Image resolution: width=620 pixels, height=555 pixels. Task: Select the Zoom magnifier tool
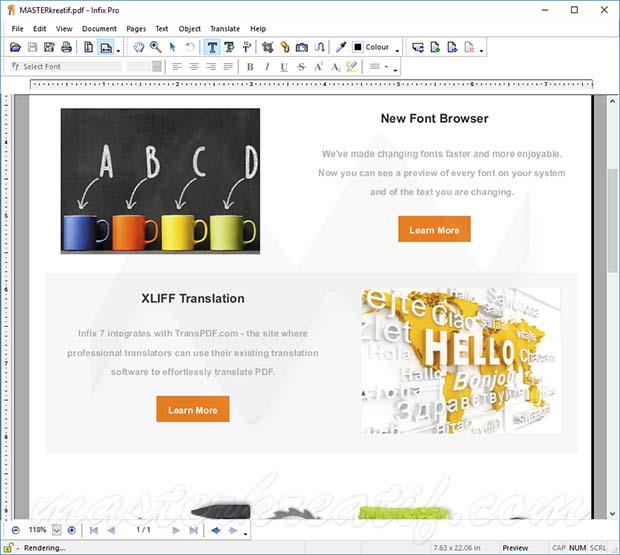point(155,47)
